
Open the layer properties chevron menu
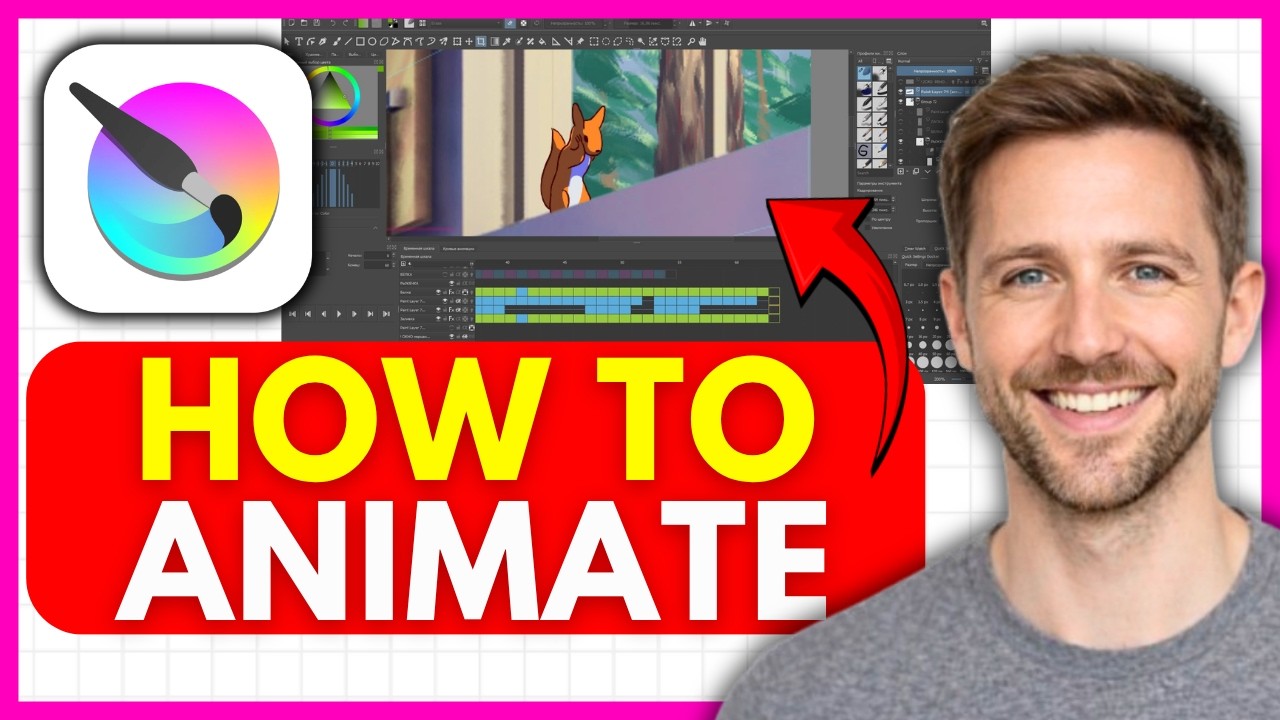tap(927, 171)
